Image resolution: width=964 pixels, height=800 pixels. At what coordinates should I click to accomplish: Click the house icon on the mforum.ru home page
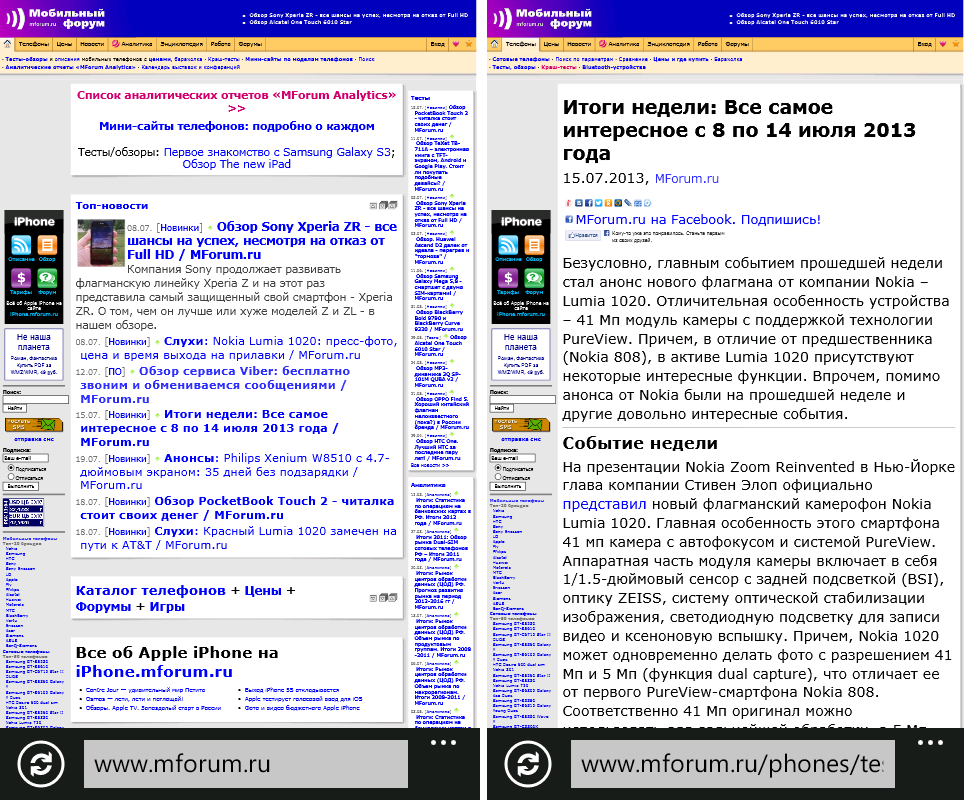7,44
